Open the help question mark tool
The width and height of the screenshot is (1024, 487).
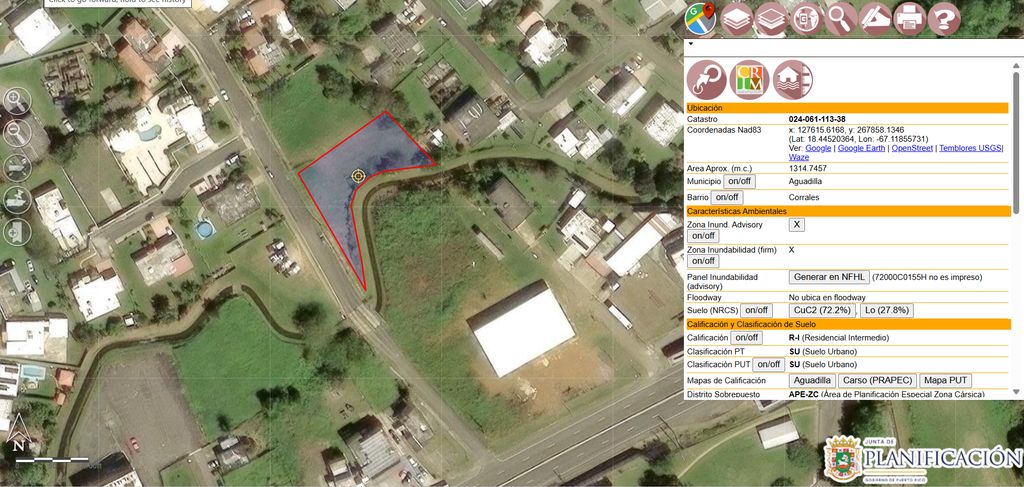[944, 19]
